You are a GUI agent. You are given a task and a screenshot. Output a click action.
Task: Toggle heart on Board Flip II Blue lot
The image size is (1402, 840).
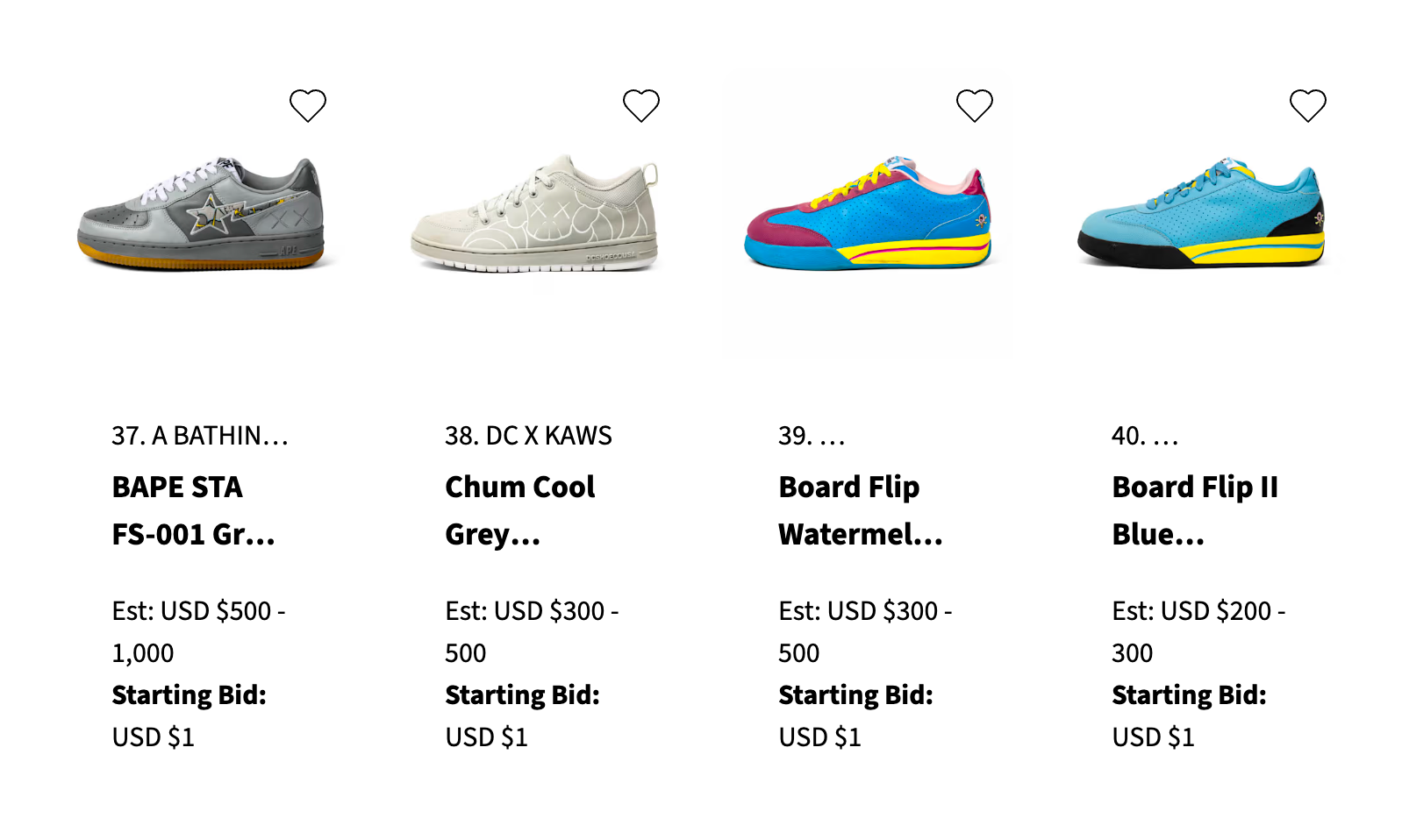click(1308, 106)
